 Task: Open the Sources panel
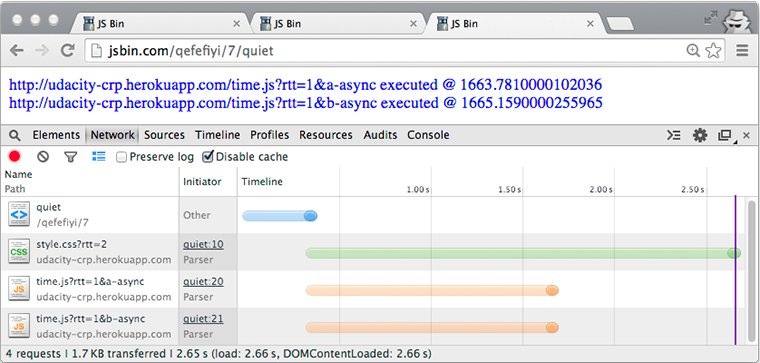click(164, 135)
